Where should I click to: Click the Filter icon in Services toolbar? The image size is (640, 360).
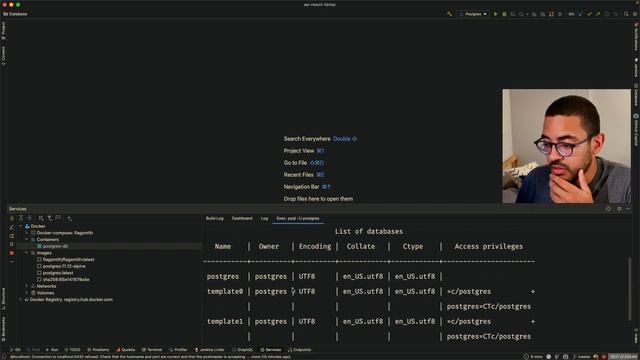pos(49,218)
